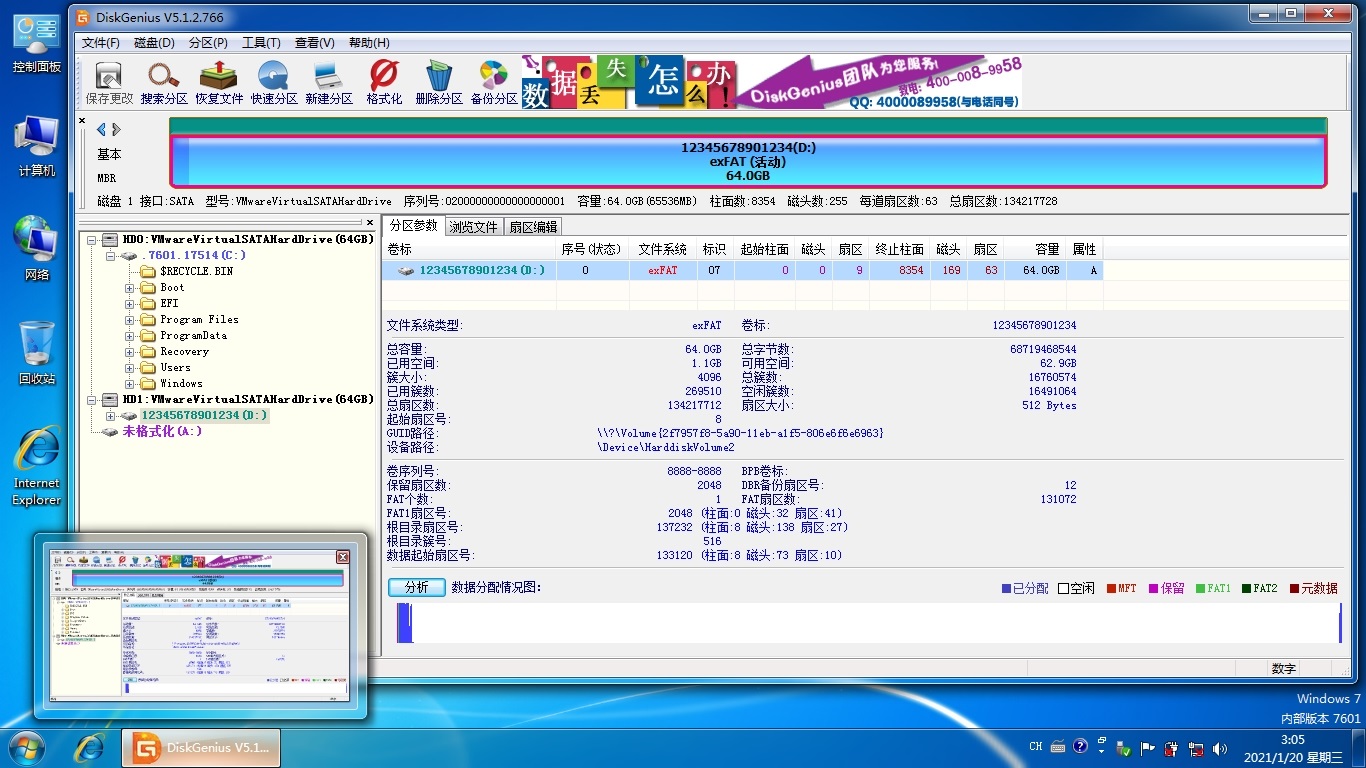Click the magenta 保留 legend swatch
This screenshot has height=768, width=1366.
pos(1154,589)
